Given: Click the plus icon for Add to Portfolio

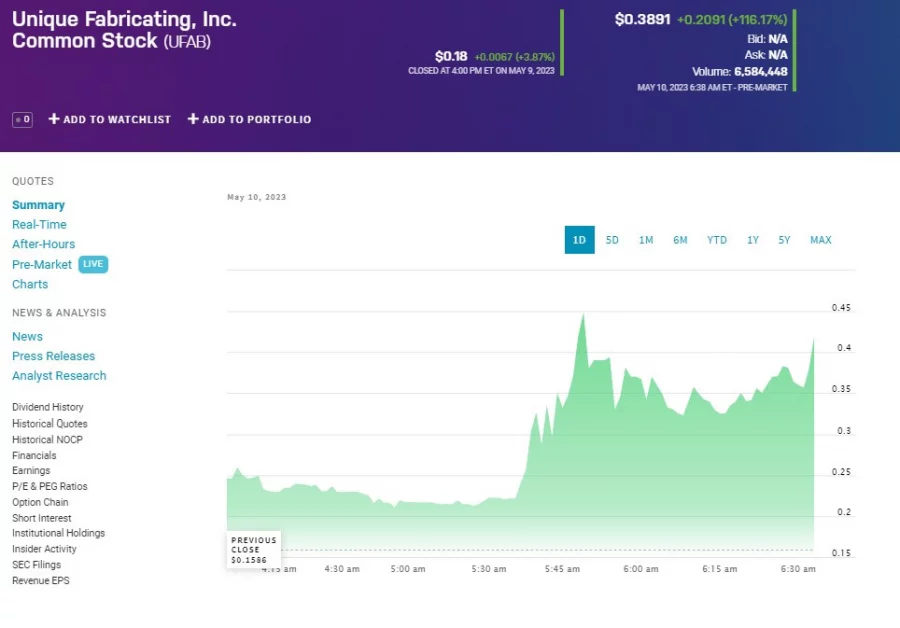Looking at the screenshot, I should coord(193,119).
